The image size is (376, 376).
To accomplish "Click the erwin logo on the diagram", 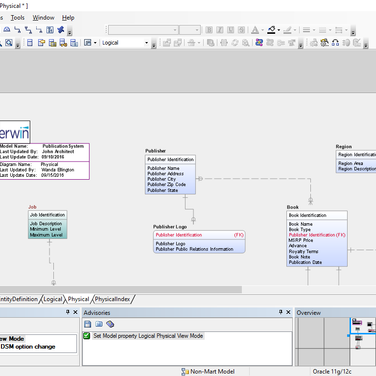I will click(14, 132).
